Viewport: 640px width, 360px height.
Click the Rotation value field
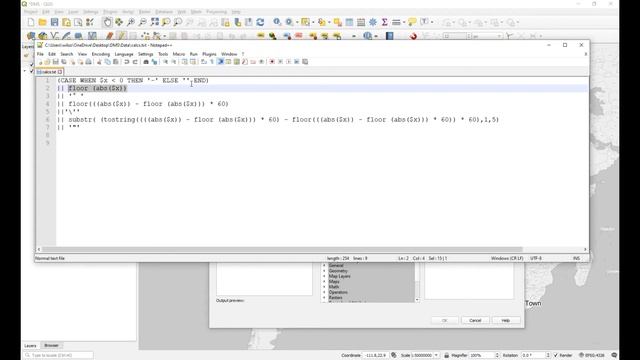(533, 355)
